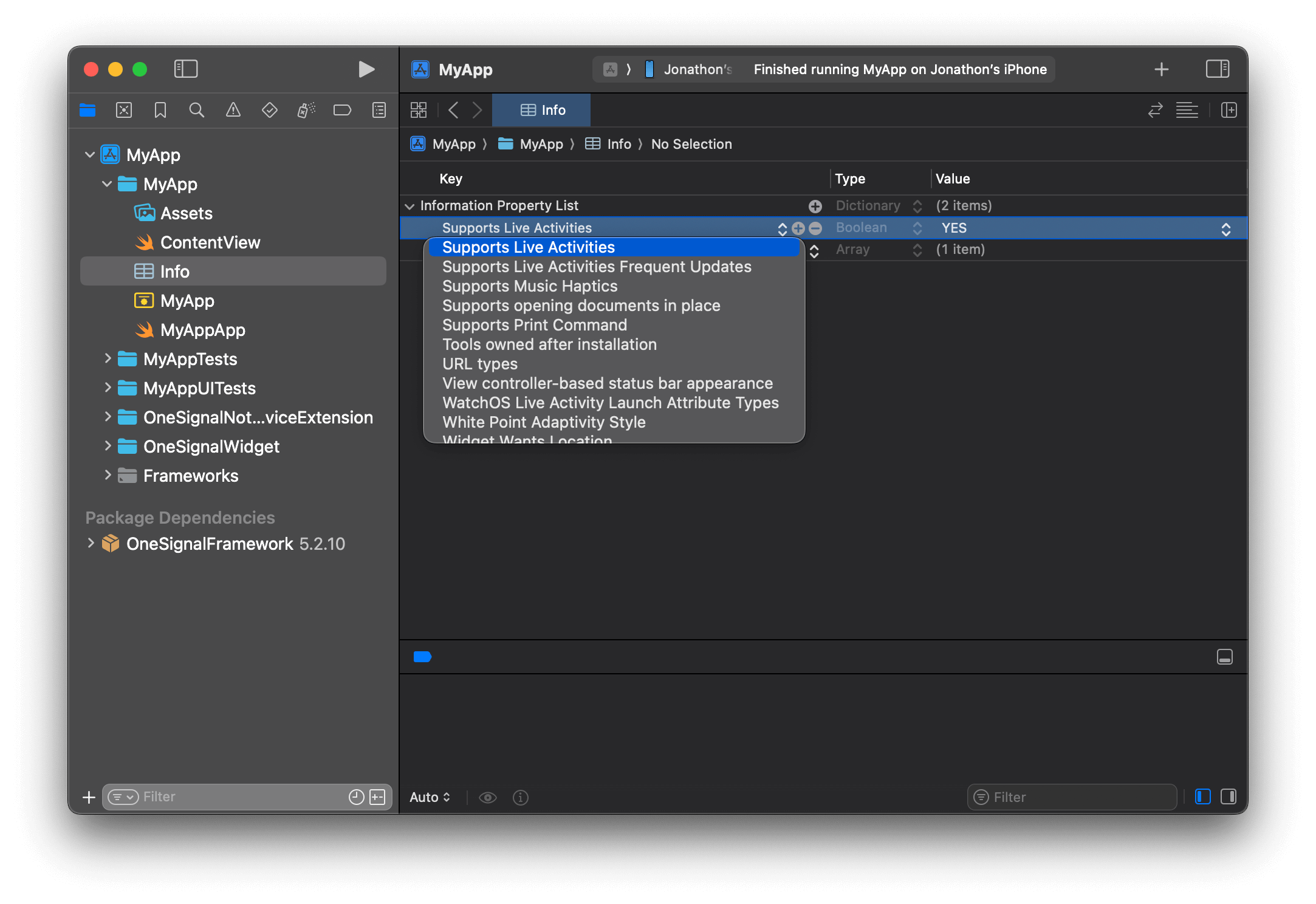Add a new editor pane on right
Screen dimensions: 1316x904
click(x=1229, y=110)
